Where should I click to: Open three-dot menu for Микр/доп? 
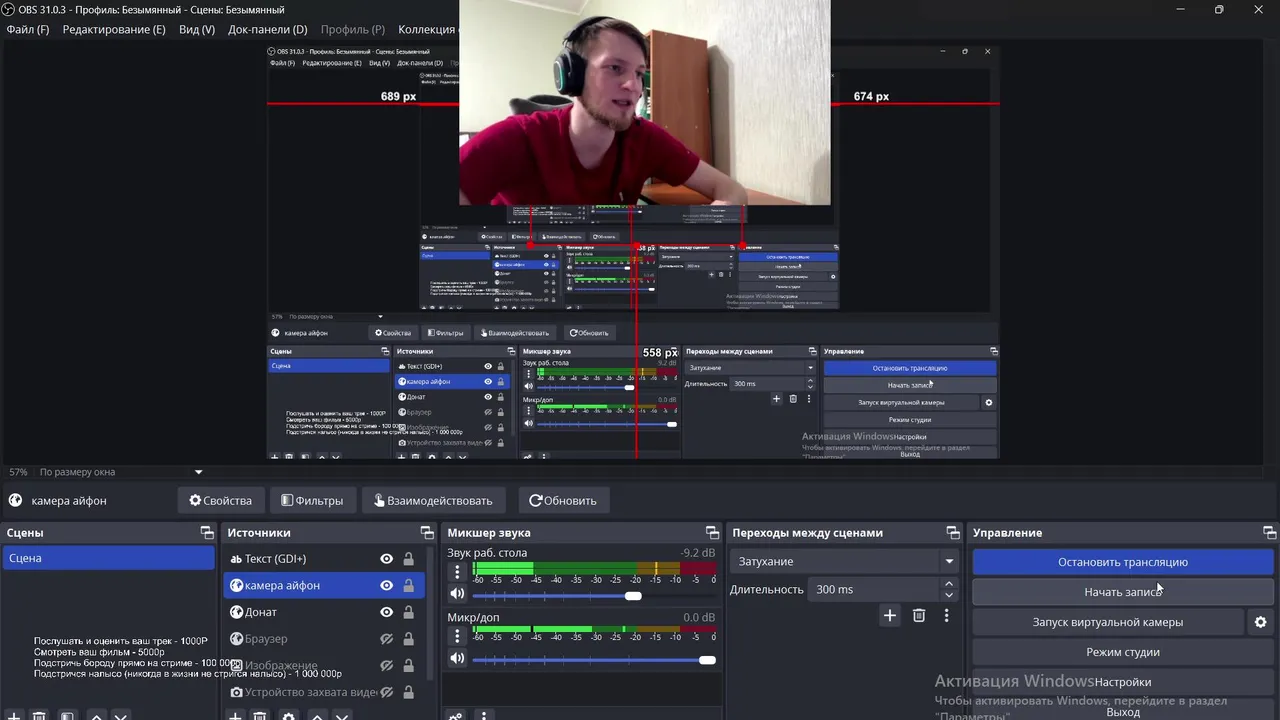pyautogui.click(x=457, y=636)
